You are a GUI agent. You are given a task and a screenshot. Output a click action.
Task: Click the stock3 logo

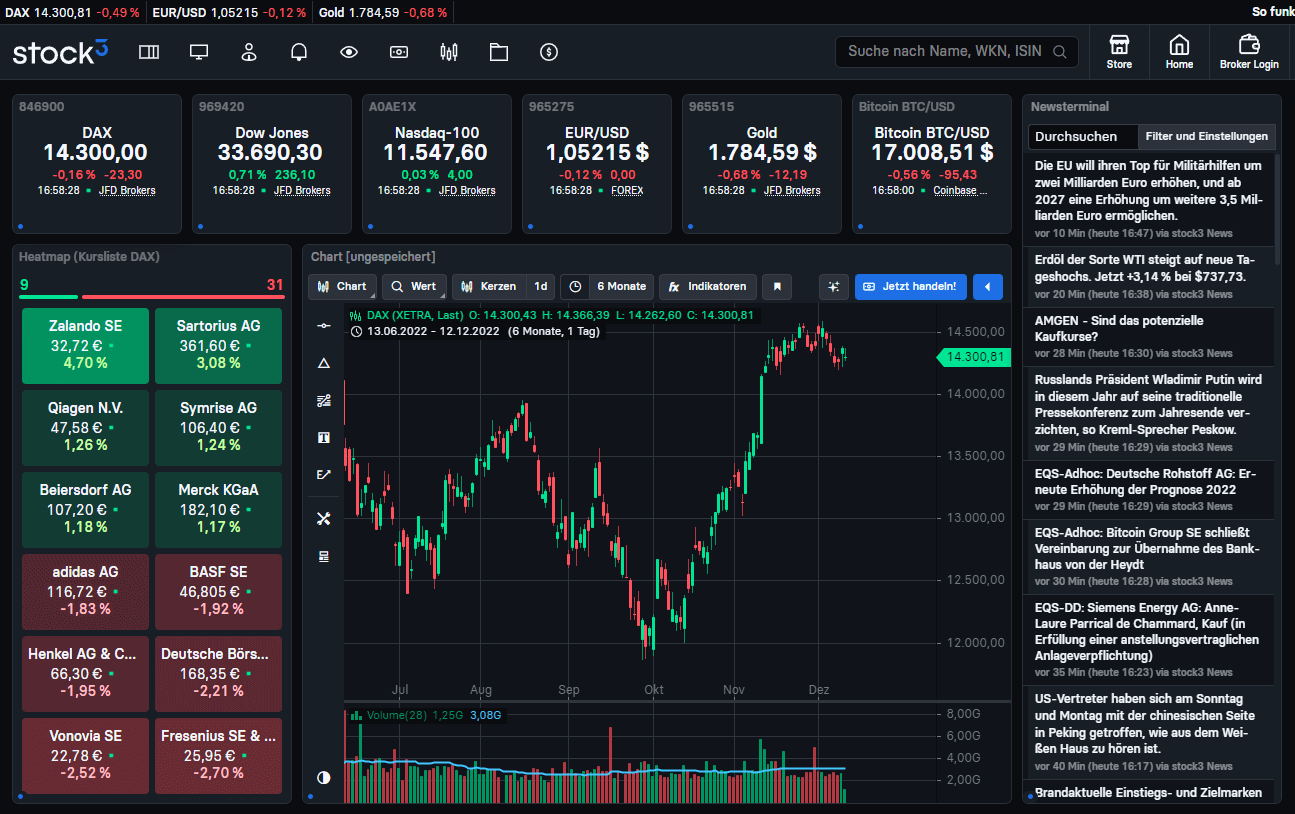(x=60, y=52)
